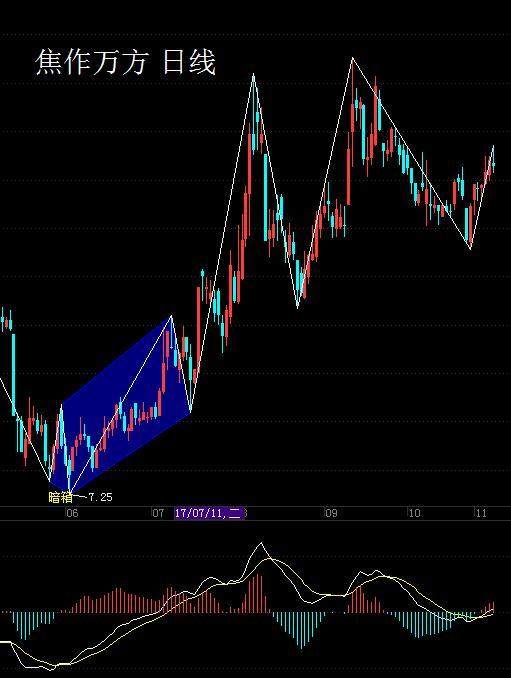Select the yellow 暗箱 label
Screen dimensions: 511x678
(61, 497)
